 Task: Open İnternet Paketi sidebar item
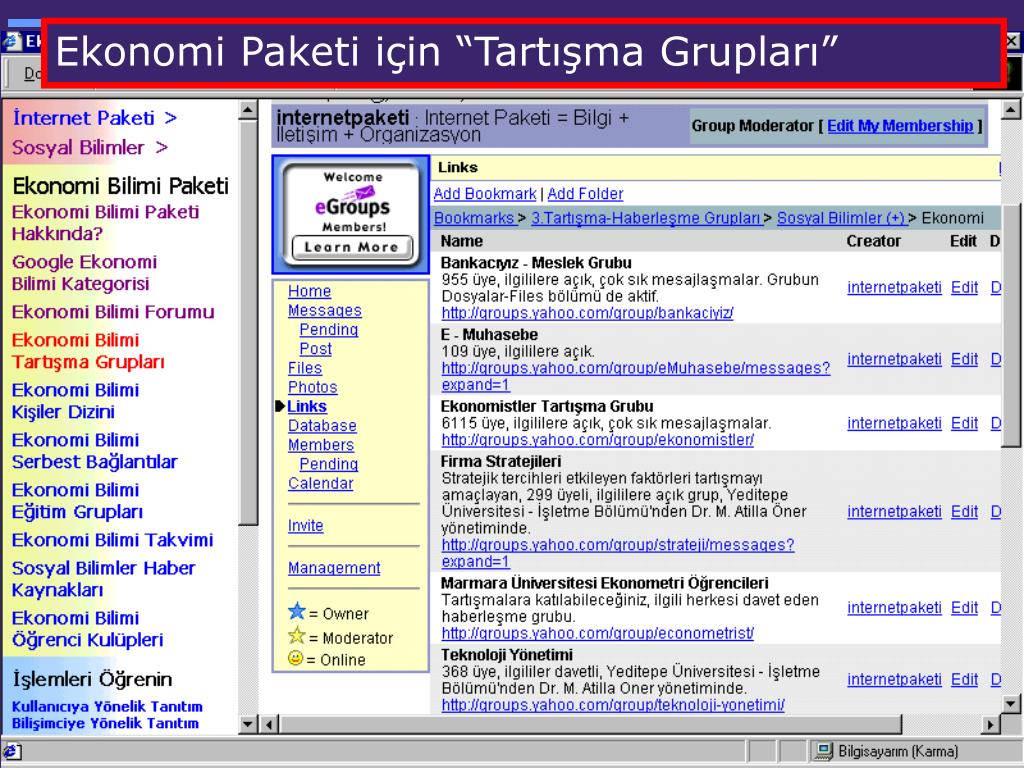tap(94, 118)
